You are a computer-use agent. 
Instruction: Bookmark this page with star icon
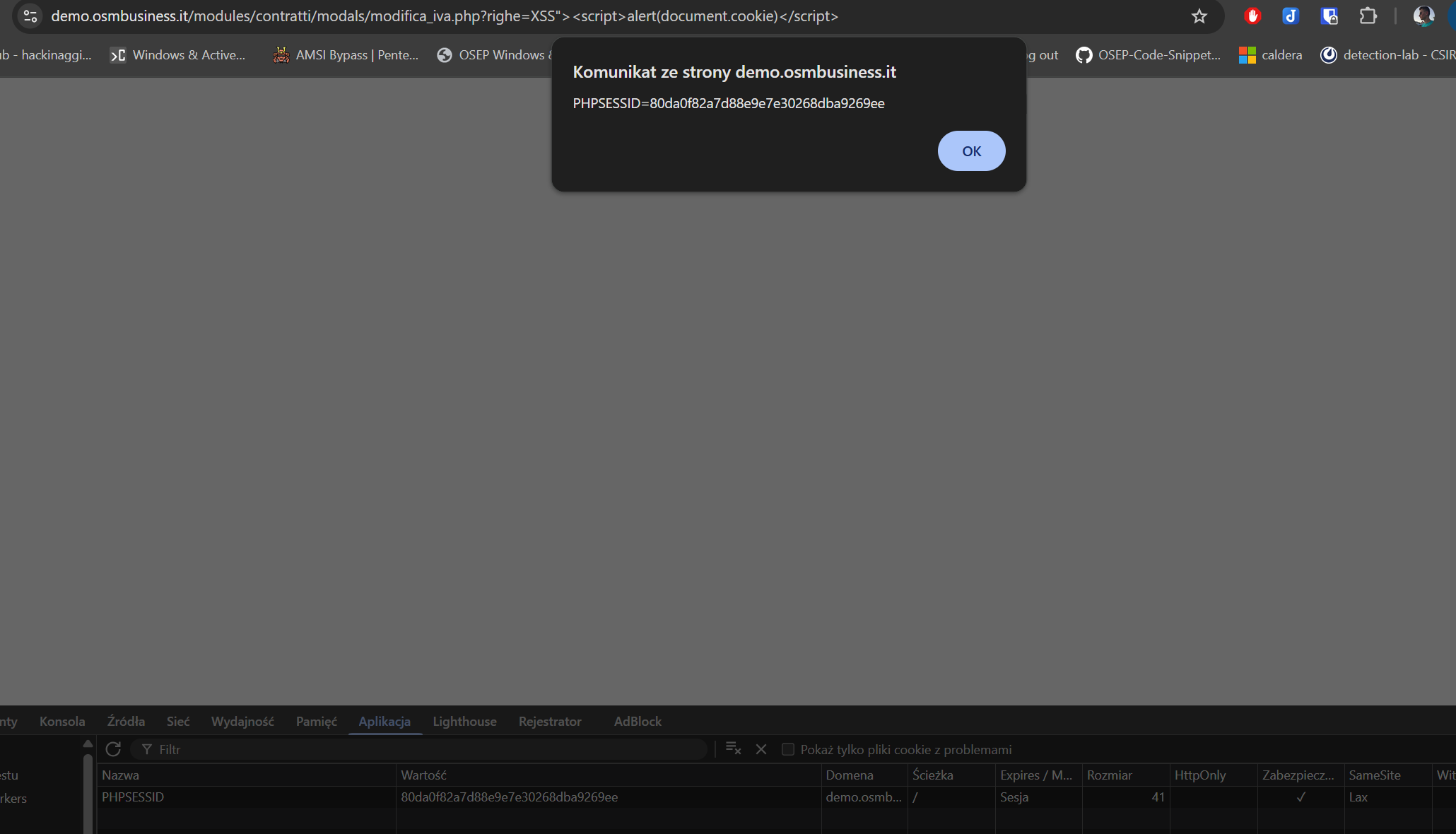[1199, 16]
